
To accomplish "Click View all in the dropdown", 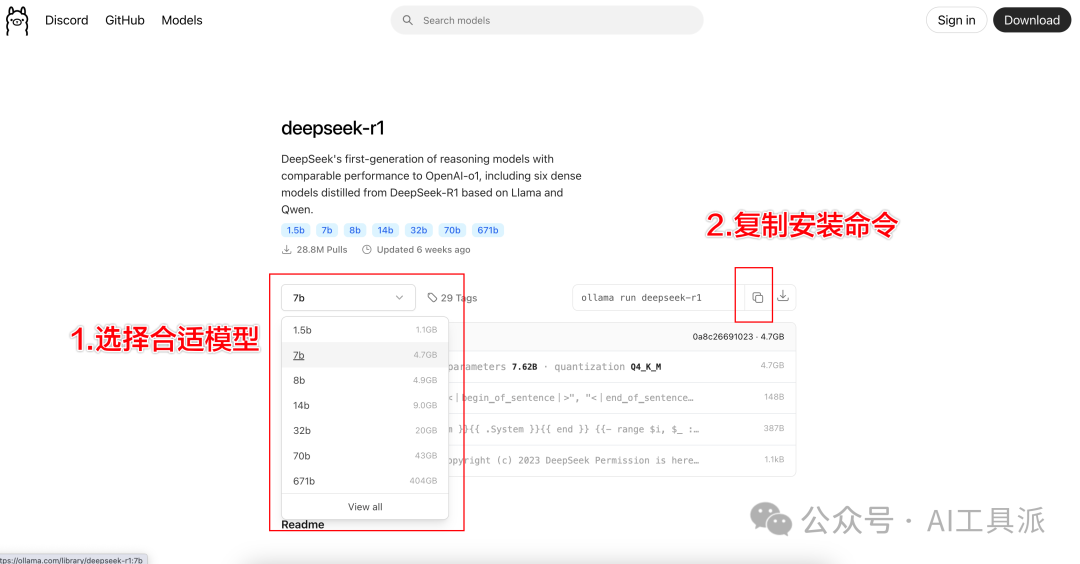I will coord(365,507).
